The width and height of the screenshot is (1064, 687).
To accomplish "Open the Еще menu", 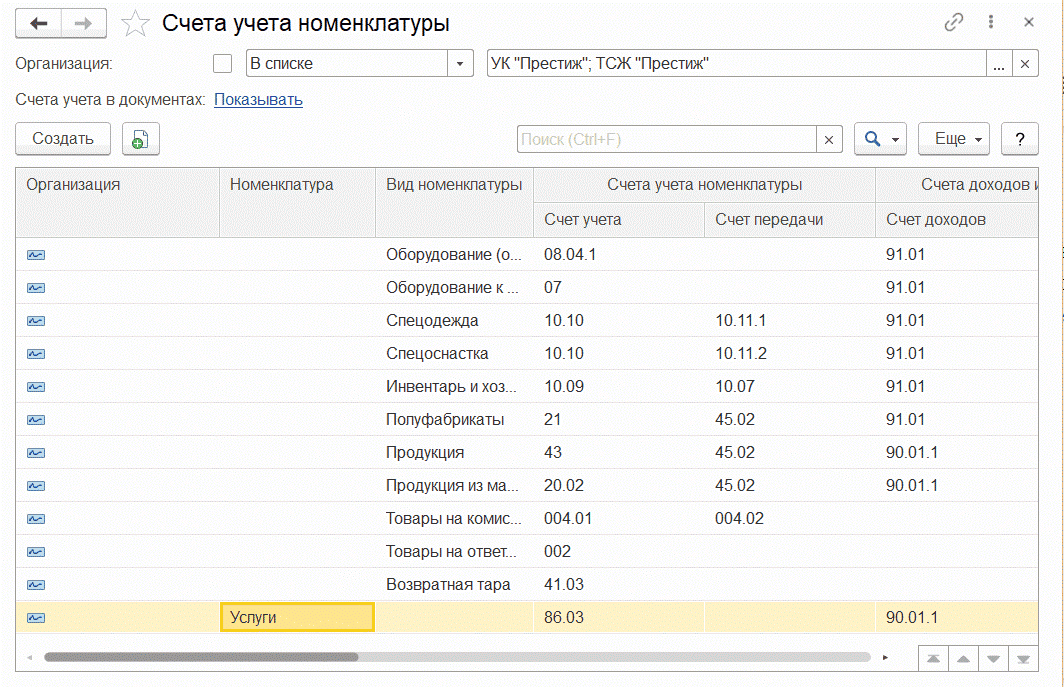I will tap(954, 139).
